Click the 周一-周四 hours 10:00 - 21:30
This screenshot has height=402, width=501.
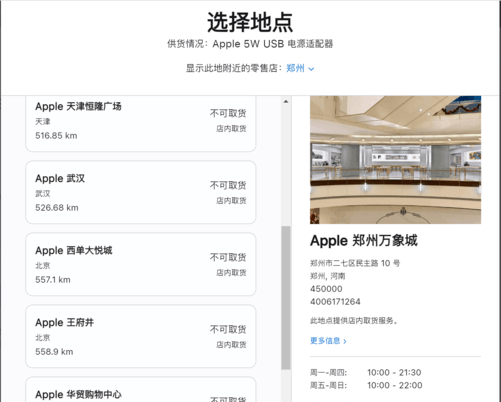tap(394, 372)
